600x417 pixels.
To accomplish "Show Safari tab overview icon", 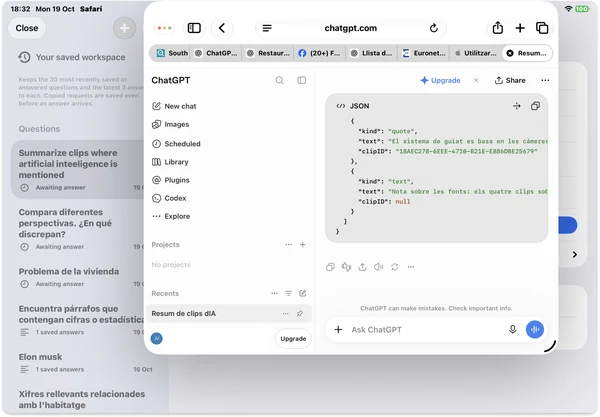I will [542, 28].
